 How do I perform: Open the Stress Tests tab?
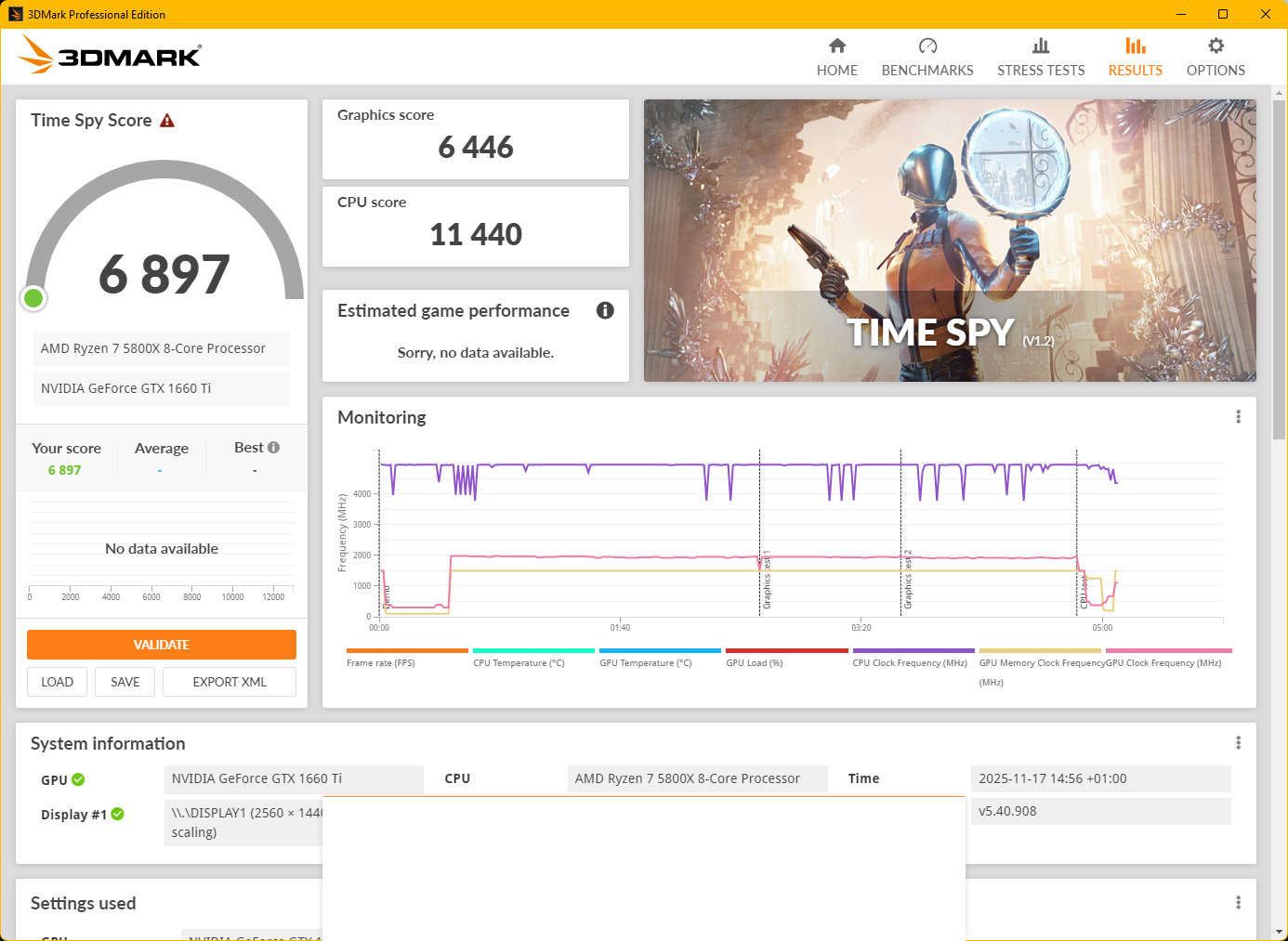click(x=1041, y=58)
